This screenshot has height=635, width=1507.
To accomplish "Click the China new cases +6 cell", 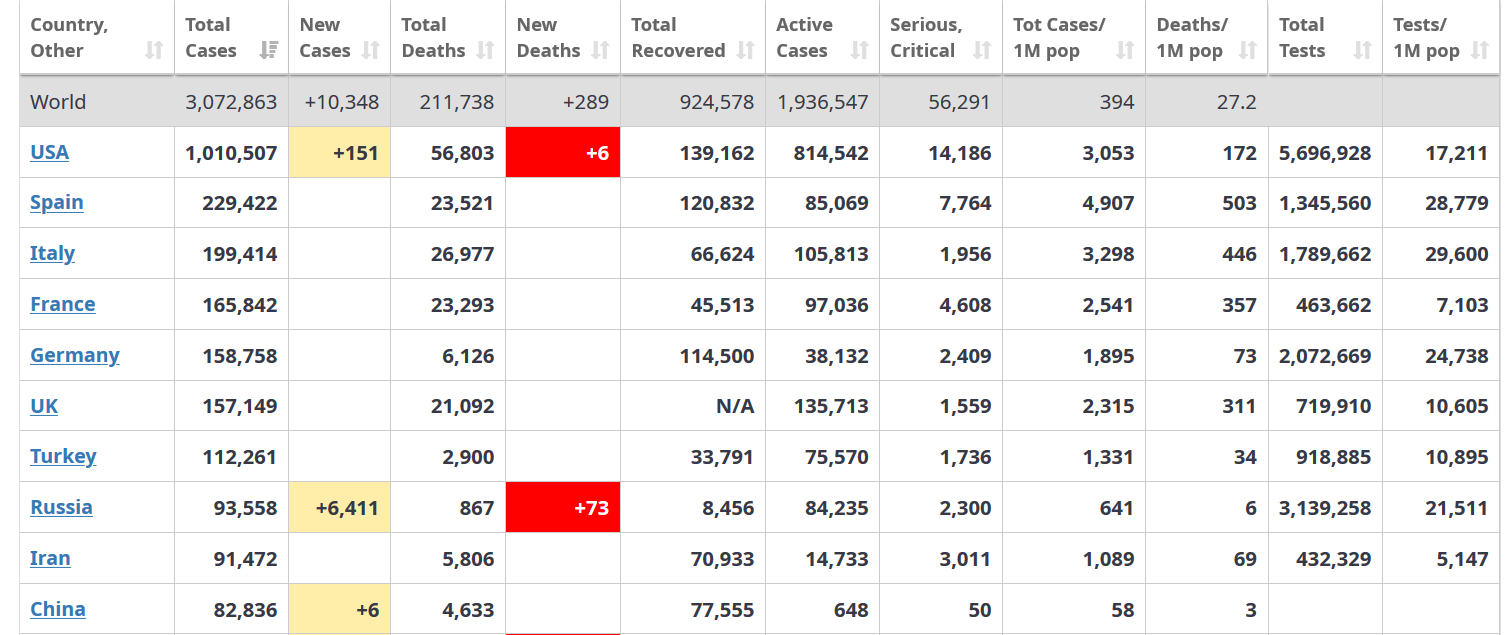I will [x=340, y=609].
